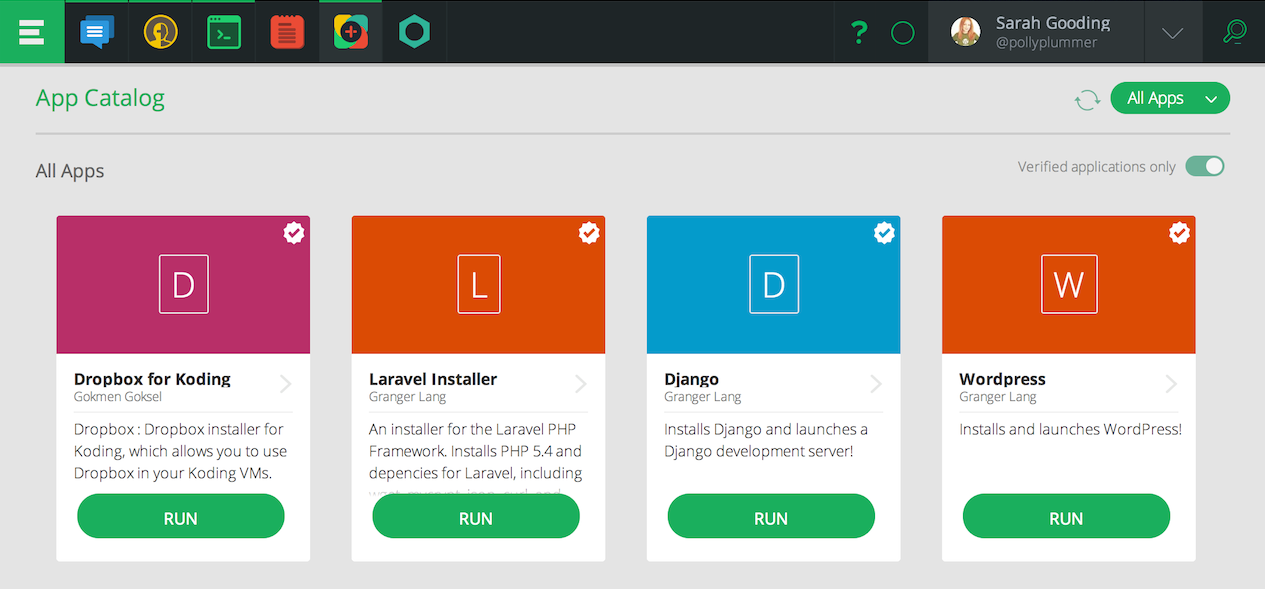
Task: Open the Activity chat sidebar icon
Action: [96, 31]
